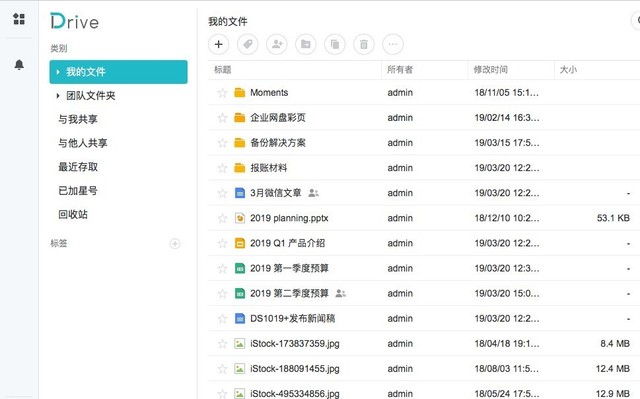Select the Moments folder name
The height and width of the screenshot is (399, 640).
tap(269, 93)
